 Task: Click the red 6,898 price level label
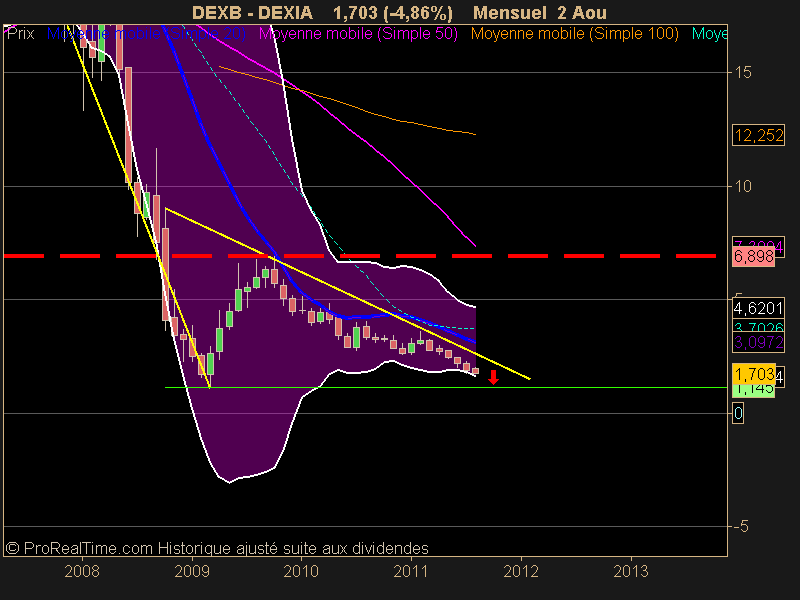[754, 256]
